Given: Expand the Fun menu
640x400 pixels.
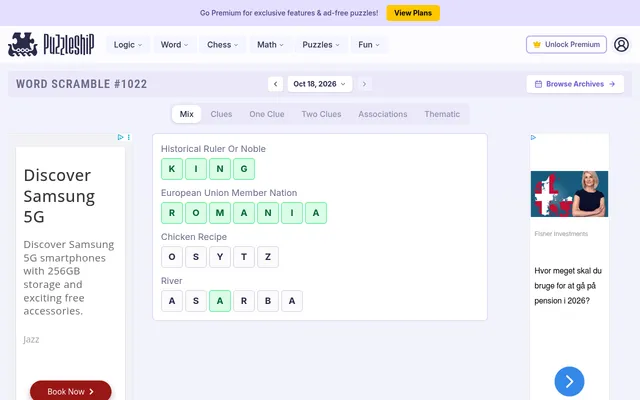Looking at the screenshot, I should (x=369, y=44).
